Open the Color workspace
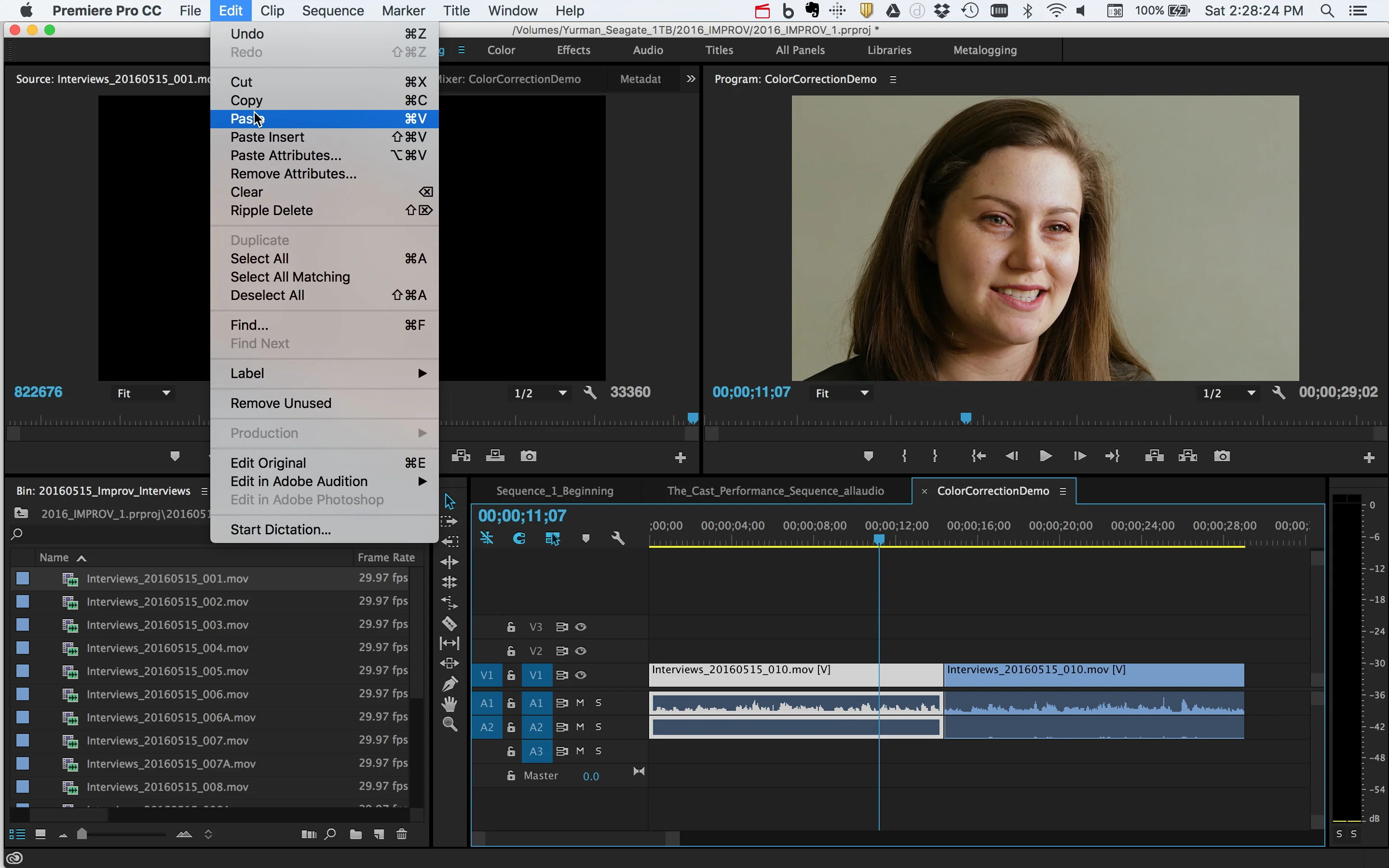Viewport: 1389px width, 868px height. pyautogui.click(x=501, y=50)
